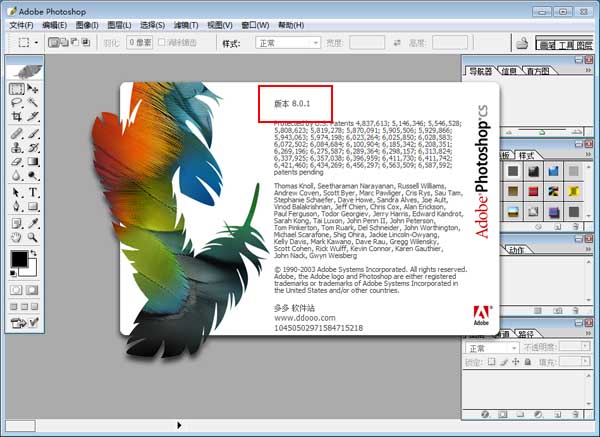Viewport: 600px width, 437px height.
Task: Select the Type tool
Action: point(33,192)
